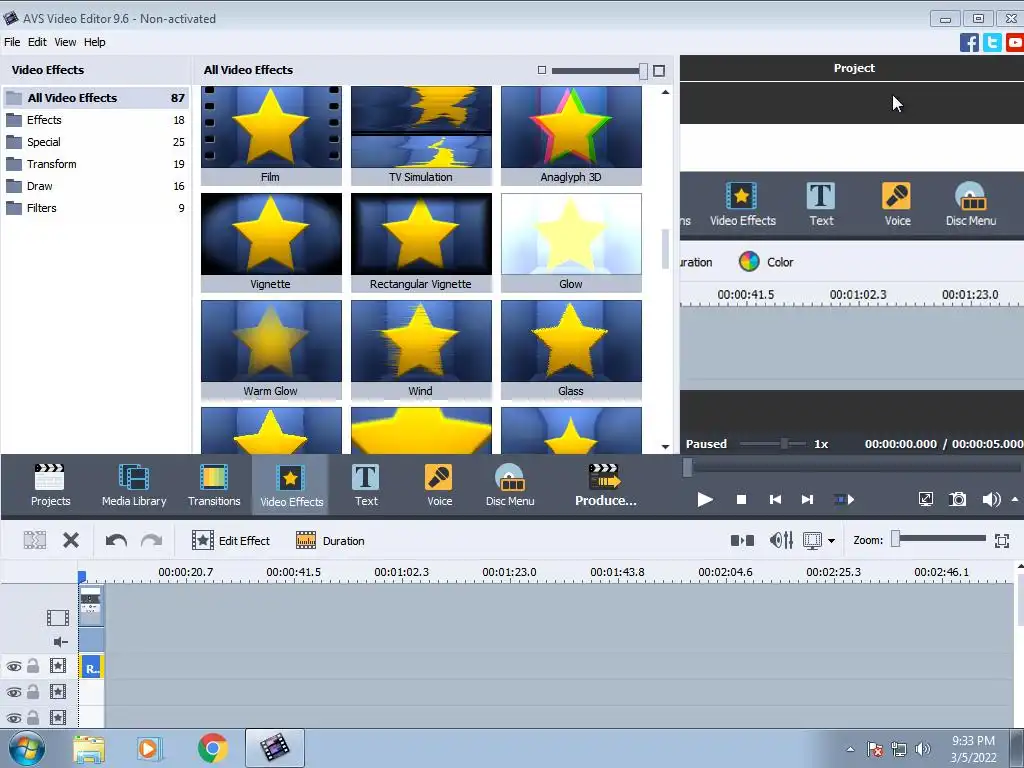This screenshot has width=1024, height=768.
Task: Select the Effects category folder
Action: [x=95, y=120]
